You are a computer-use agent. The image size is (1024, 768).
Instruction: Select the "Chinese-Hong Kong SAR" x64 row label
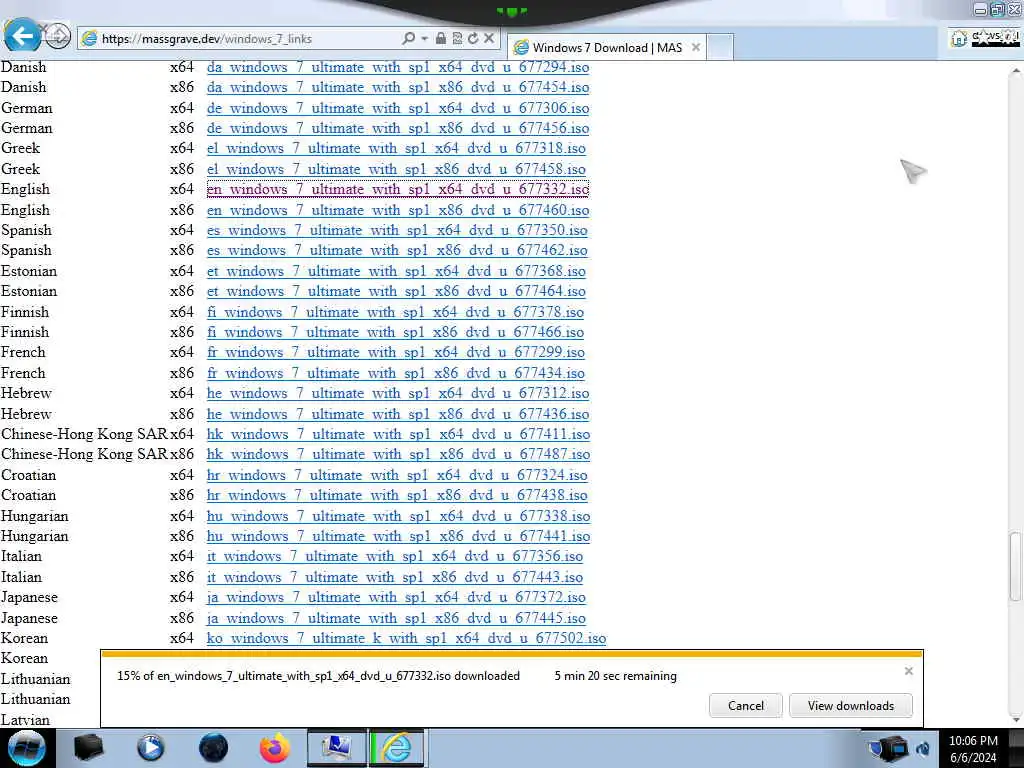pos(84,434)
